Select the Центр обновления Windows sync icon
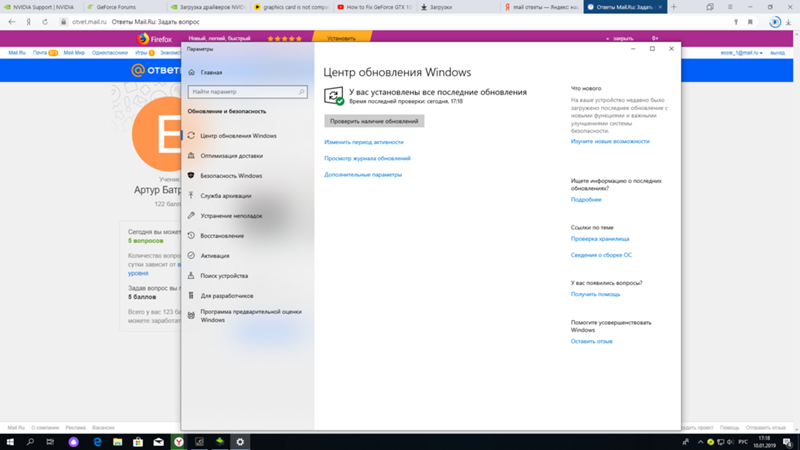This screenshot has height=450, width=800. coord(191,136)
